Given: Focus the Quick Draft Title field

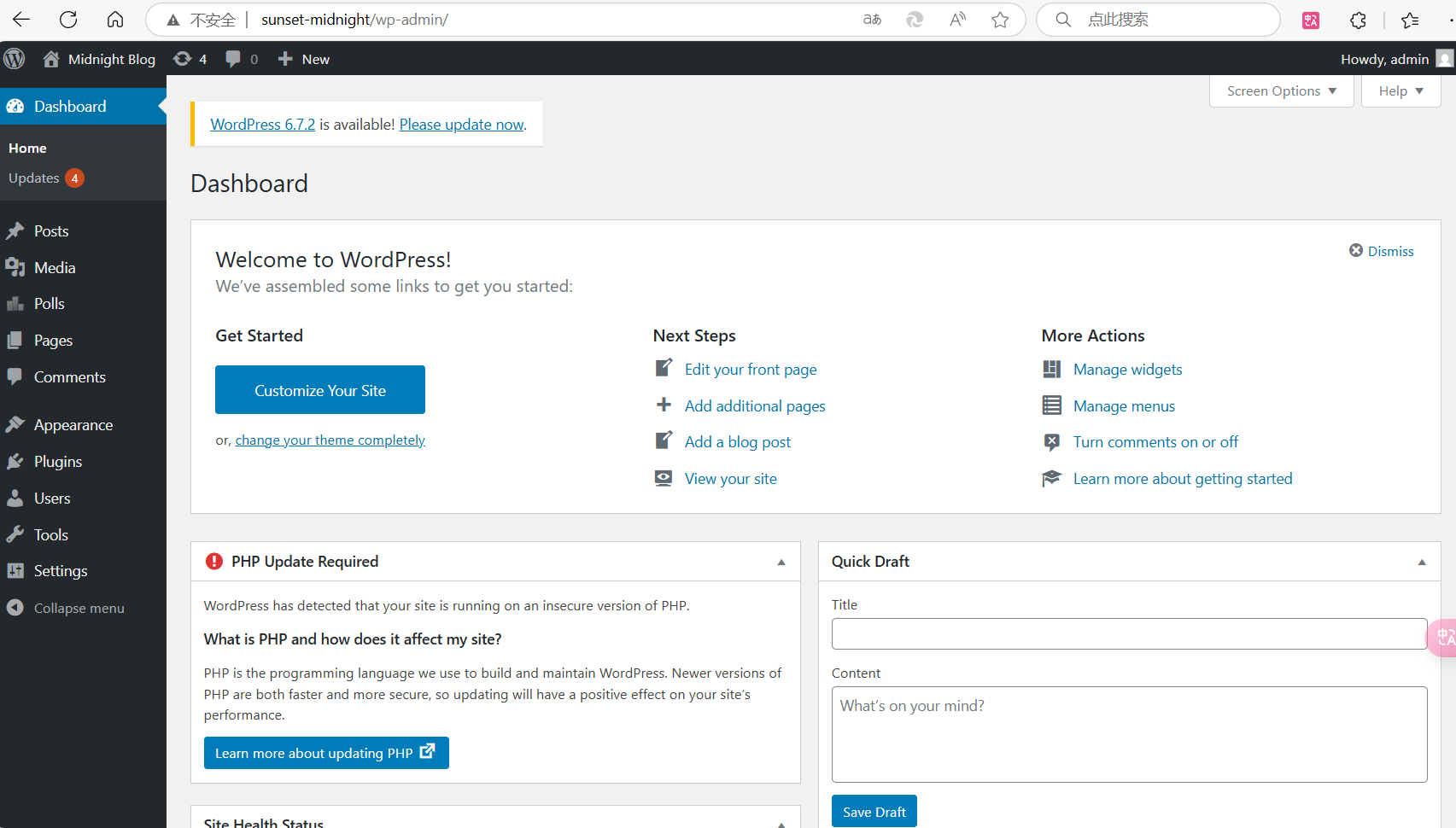Looking at the screenshot, I should tap(1129, 634).
